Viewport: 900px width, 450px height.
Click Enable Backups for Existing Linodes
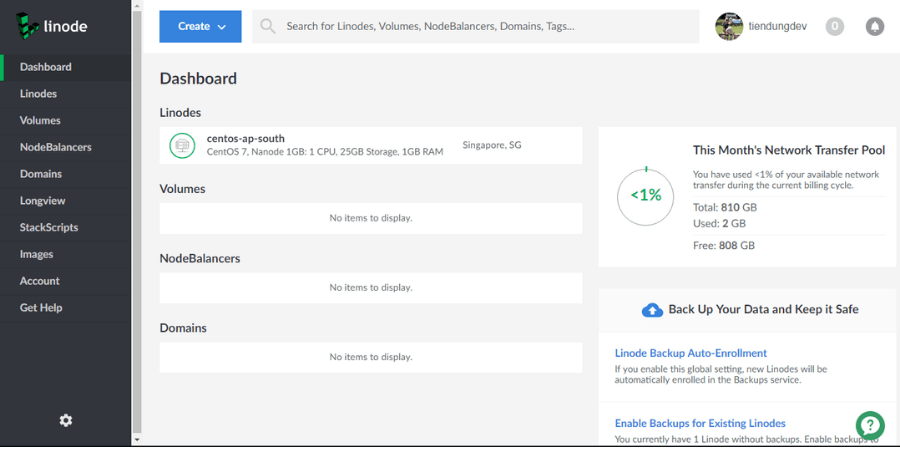700,424
